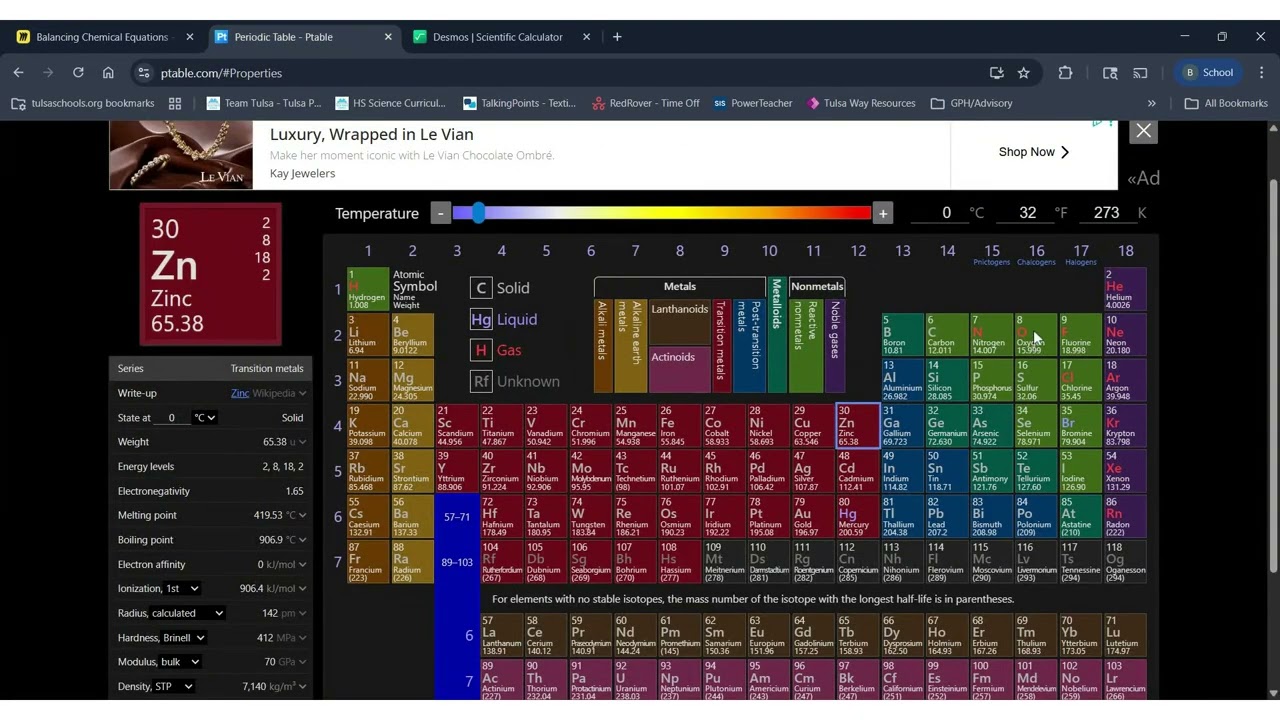Image resolution: width=1280 pixels, height=720 pixels.
Task: Select the group 18 column header
Action: pos(1126,251)
